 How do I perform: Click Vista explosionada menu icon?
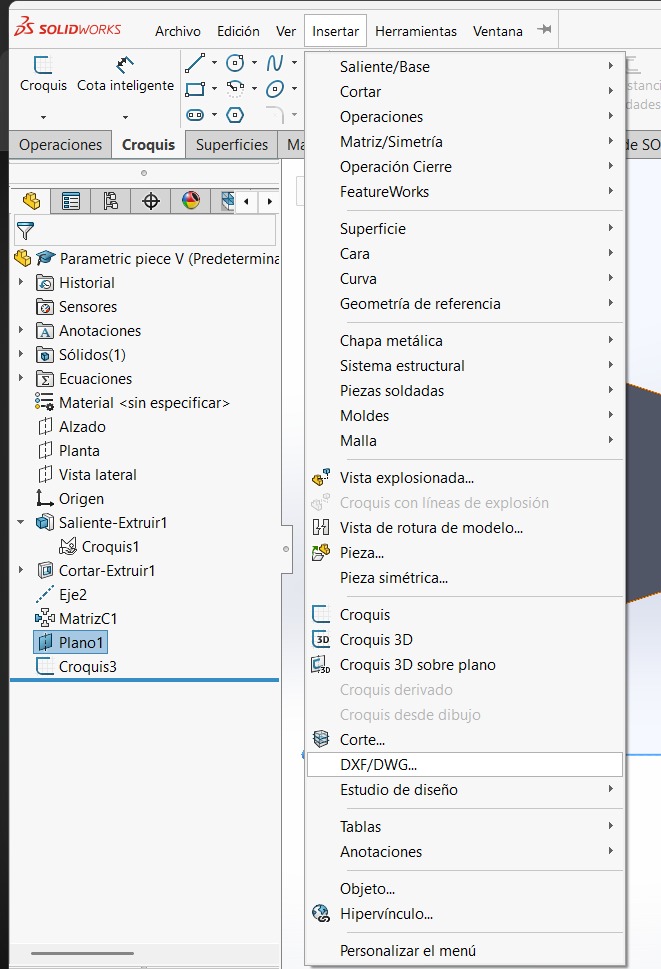[321, 478]
